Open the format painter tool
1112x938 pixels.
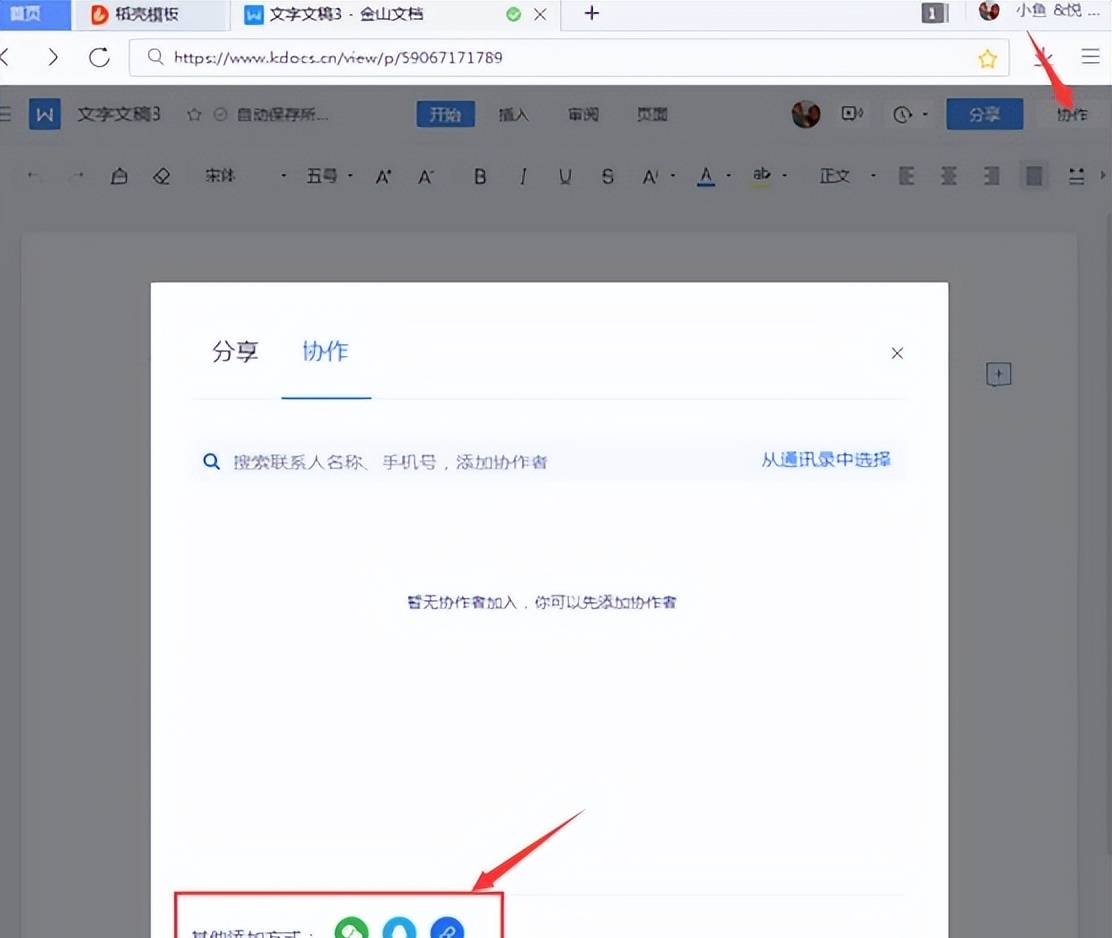[x=119, y=175]
